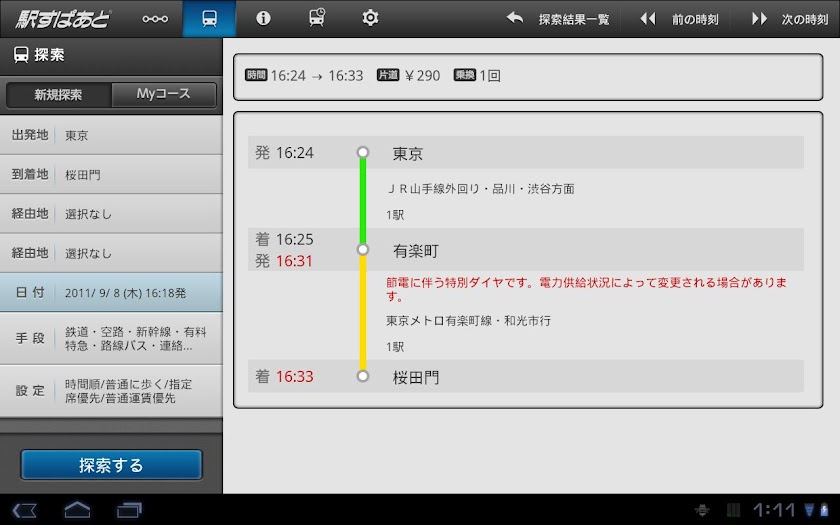Tap Android back navigation icon
Screen dimensions: 840x525
point(24,510)
